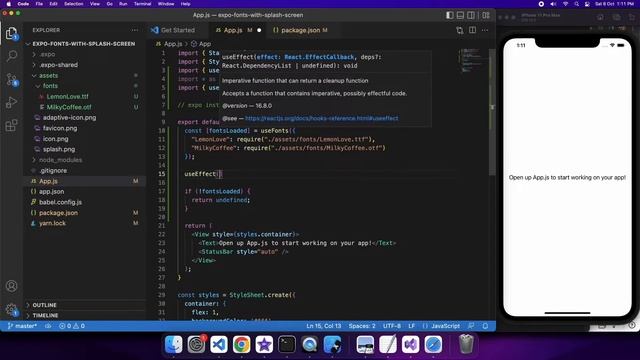Close the unsaved App.js tab dot

click(x=259, y=30)
